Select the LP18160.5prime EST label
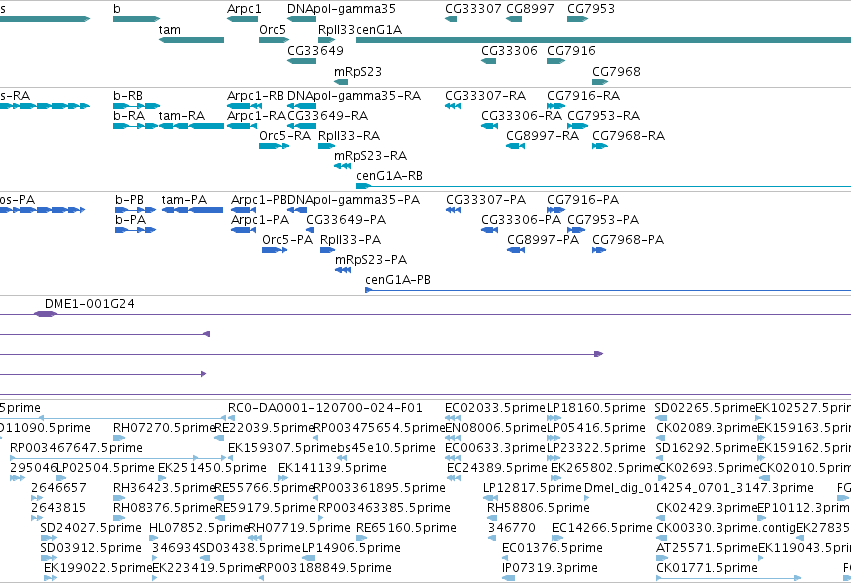Viewport: 851px width, 583px height. [596, 408]
